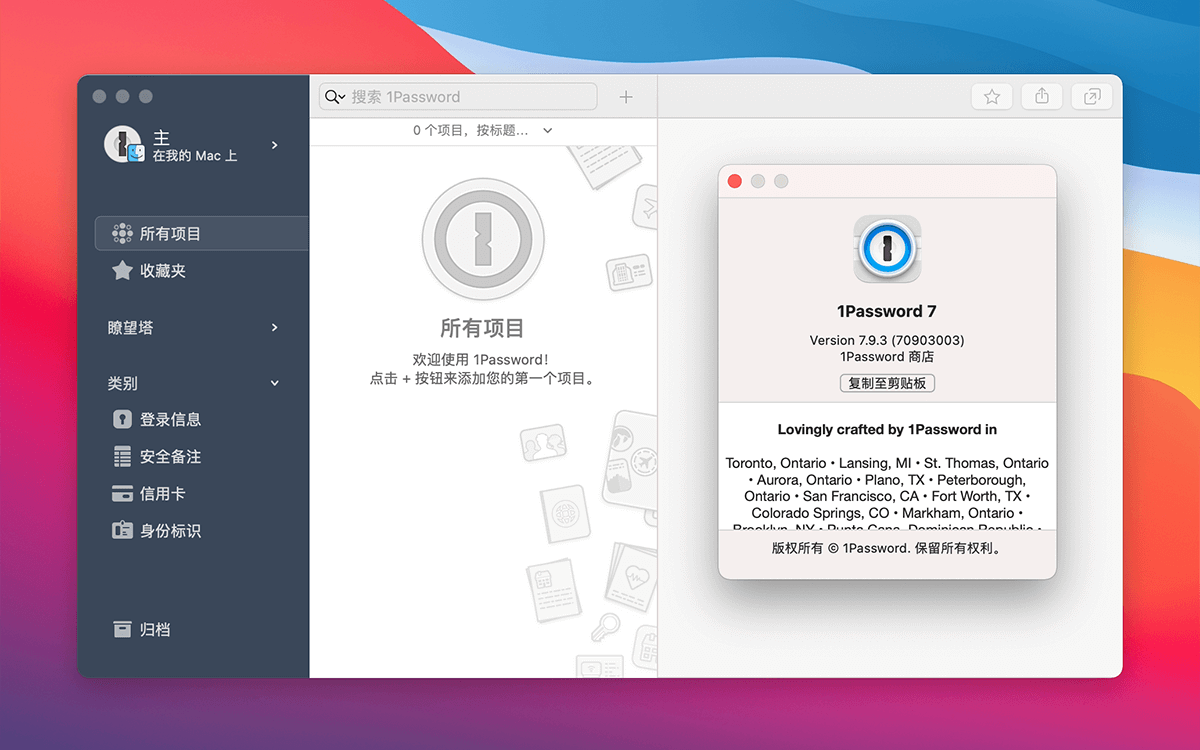Image resolution: width=1200 pixels, height=750 pixels.
Task: Open the 安全备注 category
Action: tap(170, 457)
